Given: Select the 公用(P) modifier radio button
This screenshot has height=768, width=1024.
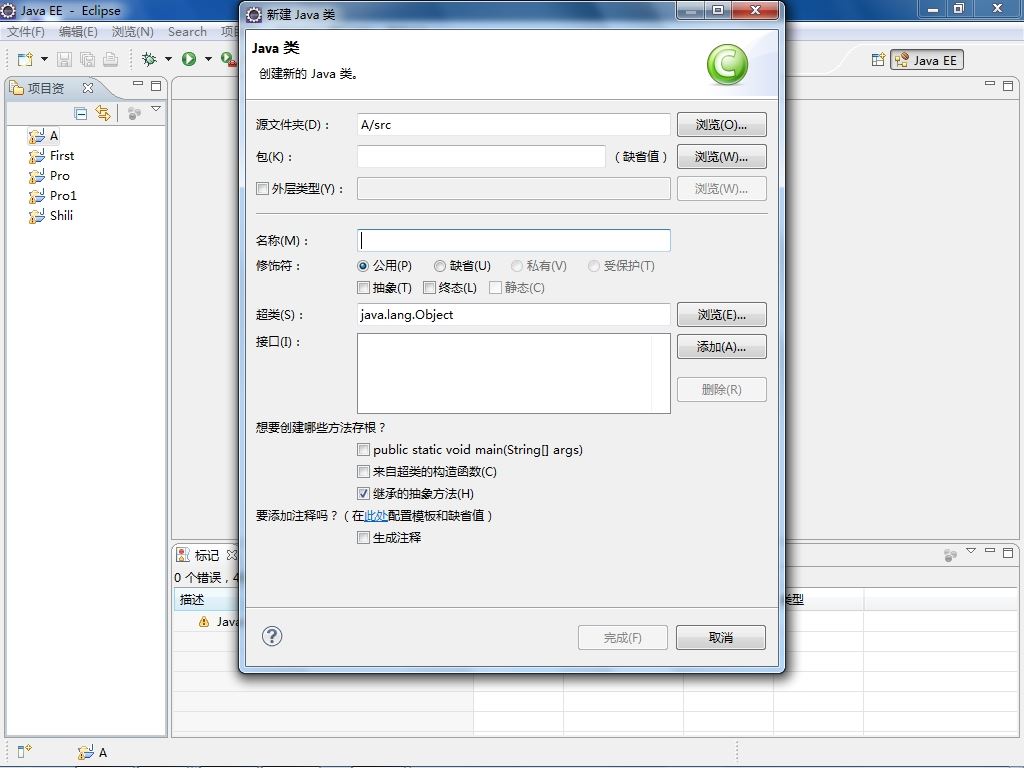Looking at the screenshot, I should click(x=363, y=266).
